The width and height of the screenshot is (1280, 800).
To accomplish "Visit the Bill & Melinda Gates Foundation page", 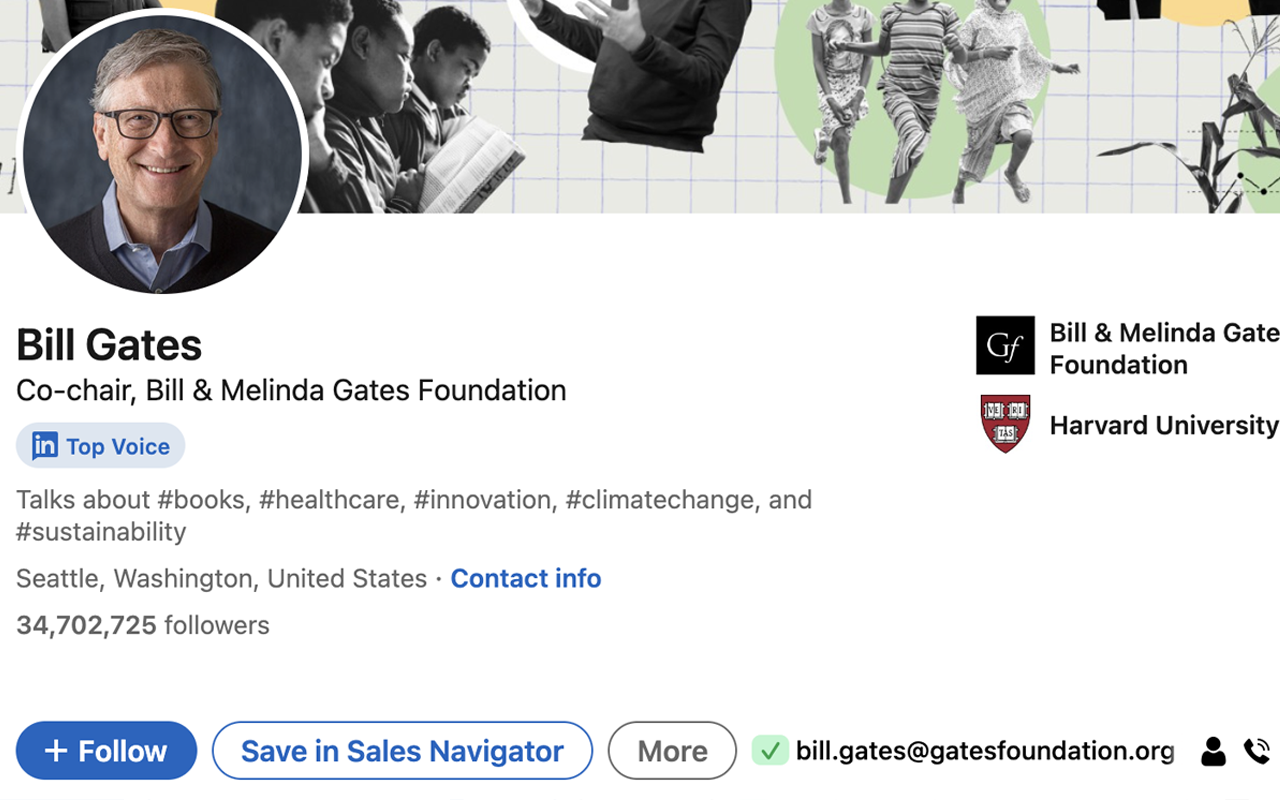I will [1163, 348].
